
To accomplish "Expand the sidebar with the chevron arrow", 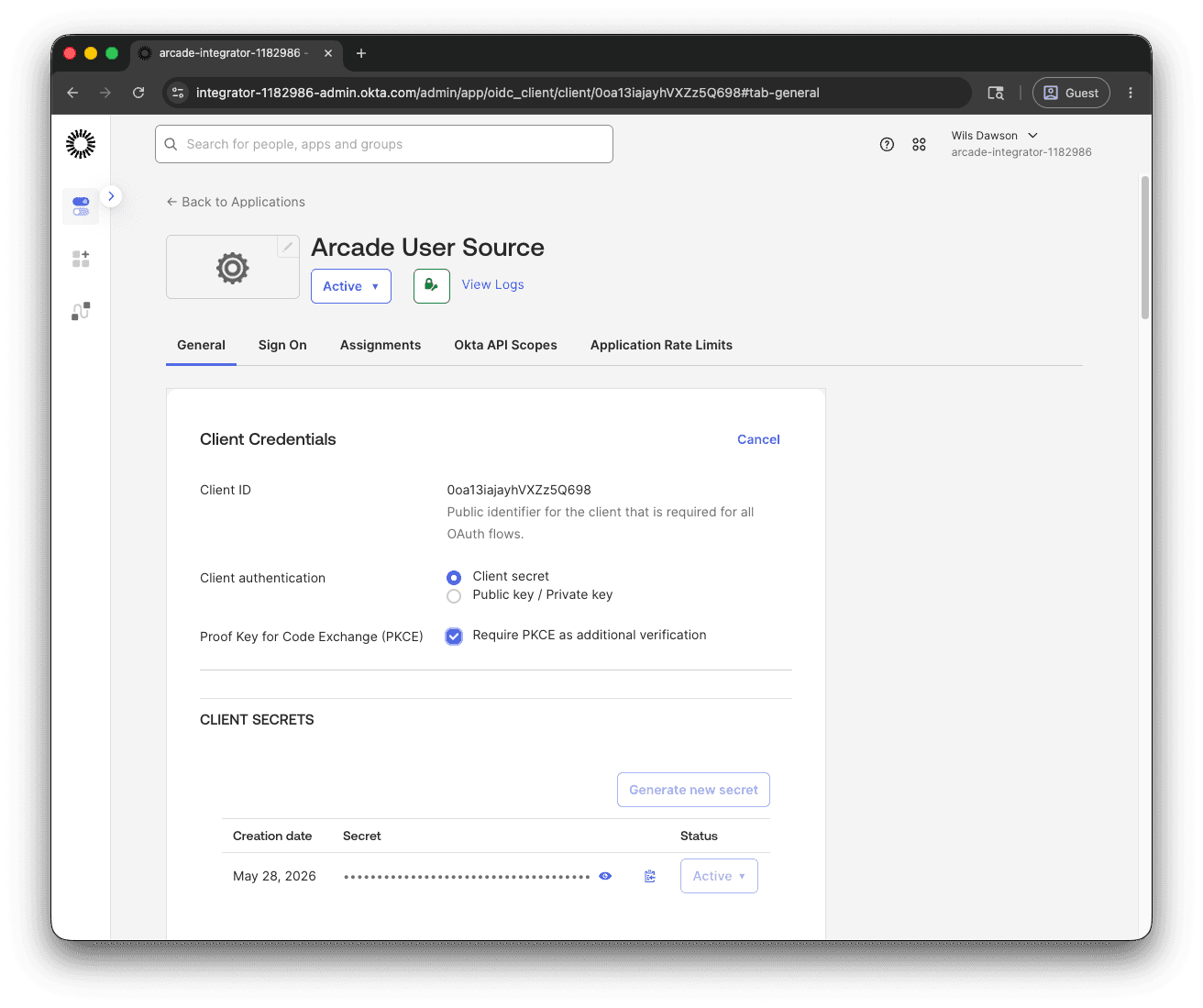I will click(x=111, y=196).
